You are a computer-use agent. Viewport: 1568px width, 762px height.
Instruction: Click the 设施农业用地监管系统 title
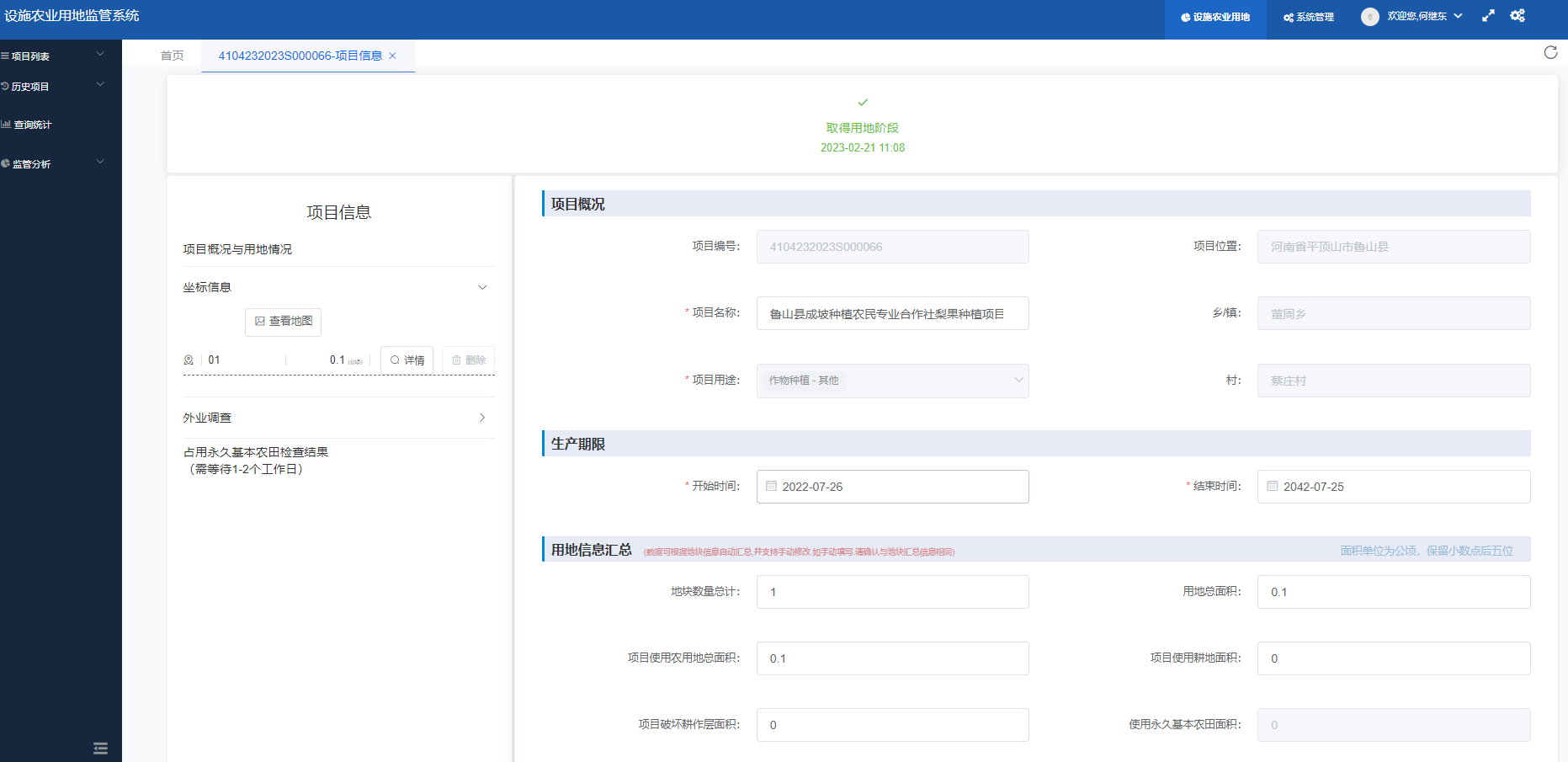[72, 16]
